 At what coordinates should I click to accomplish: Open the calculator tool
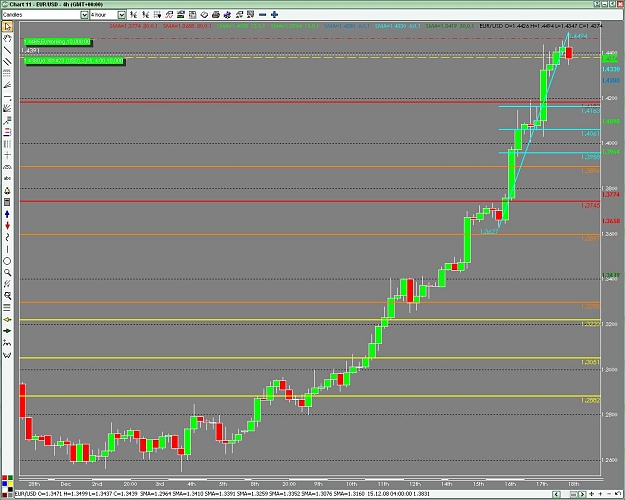point(7,202)
